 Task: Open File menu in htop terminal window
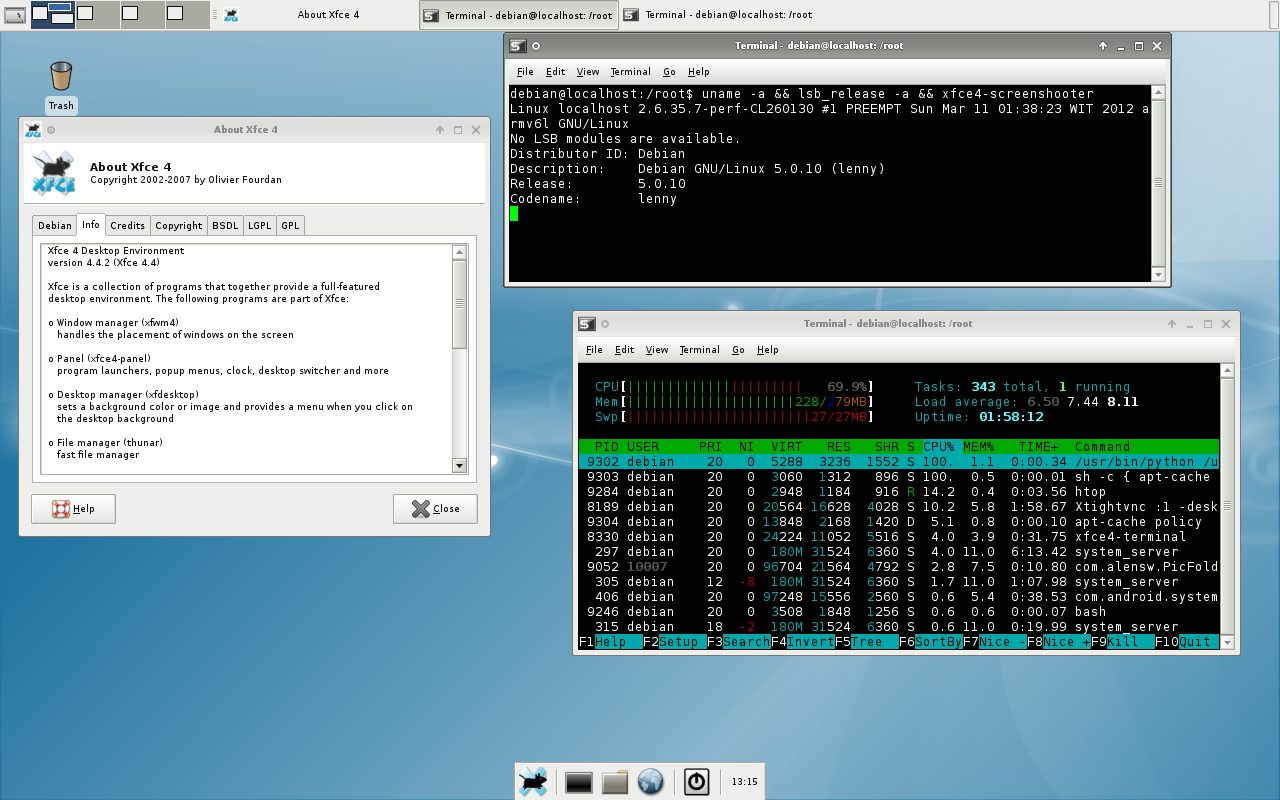[x=594, y=350]
